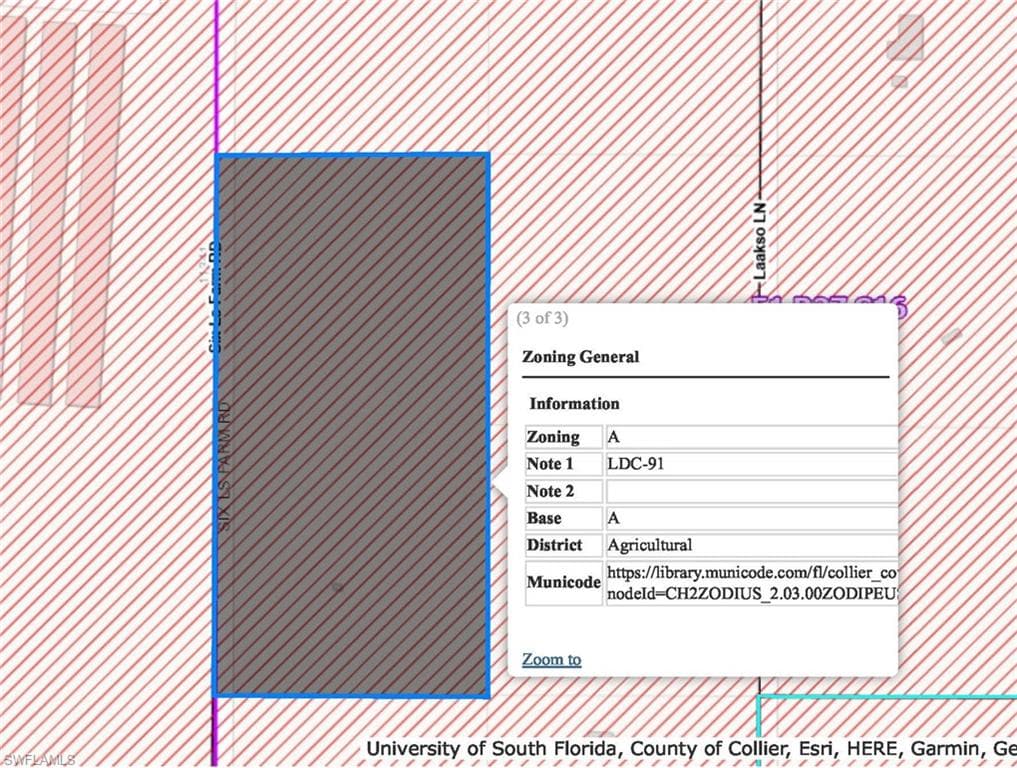Open the Municode library URL
This screenshot has height=768, width=1017.
752,582
